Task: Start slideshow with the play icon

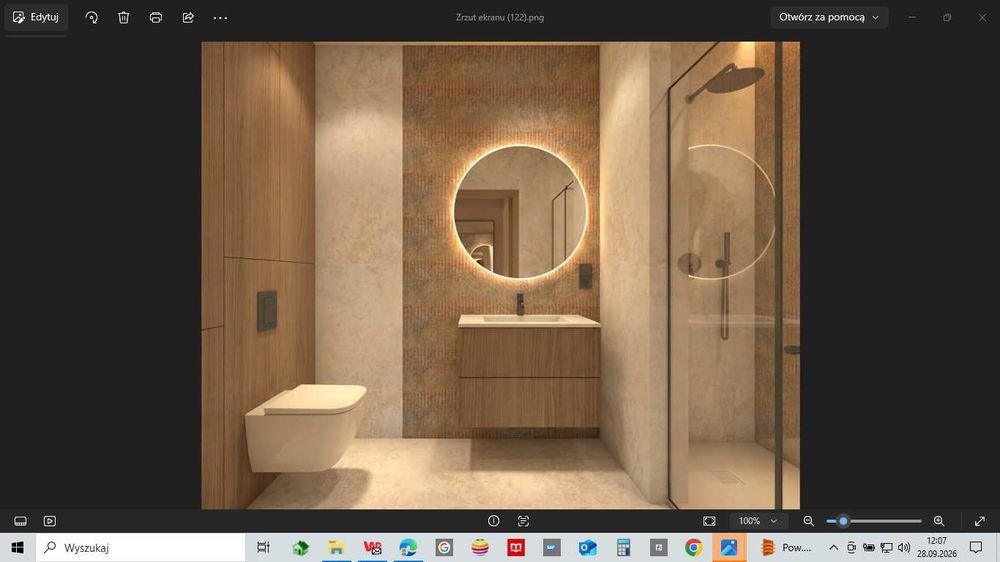Action: coord(50,521)
